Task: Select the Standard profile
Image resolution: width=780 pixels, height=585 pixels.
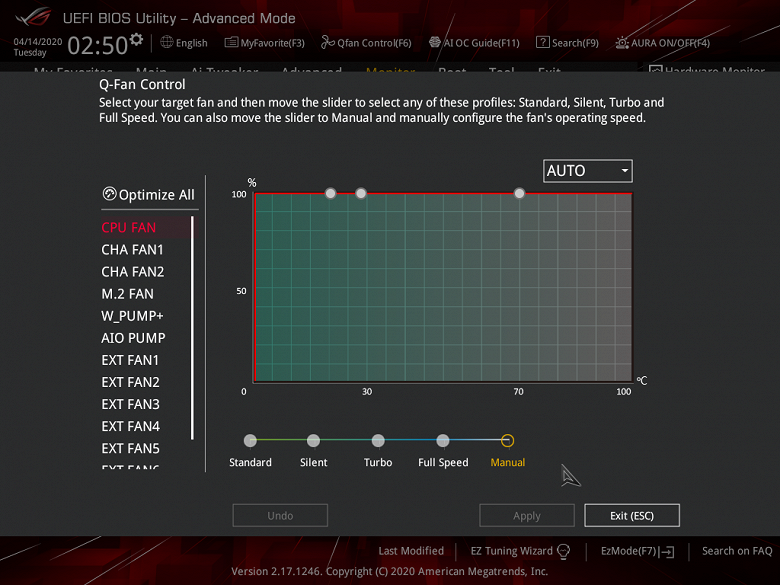Action: point(250,440)
